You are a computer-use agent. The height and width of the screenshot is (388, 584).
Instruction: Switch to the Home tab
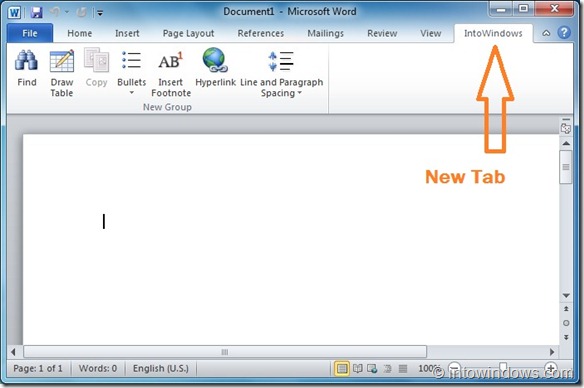(80, 34)
